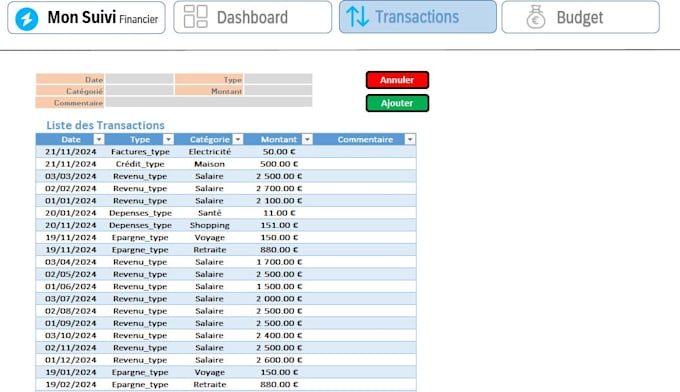Select the 01/09/2024 date cell
The height and width of the screenshot is (392, 680).
(x=71, y=323)
